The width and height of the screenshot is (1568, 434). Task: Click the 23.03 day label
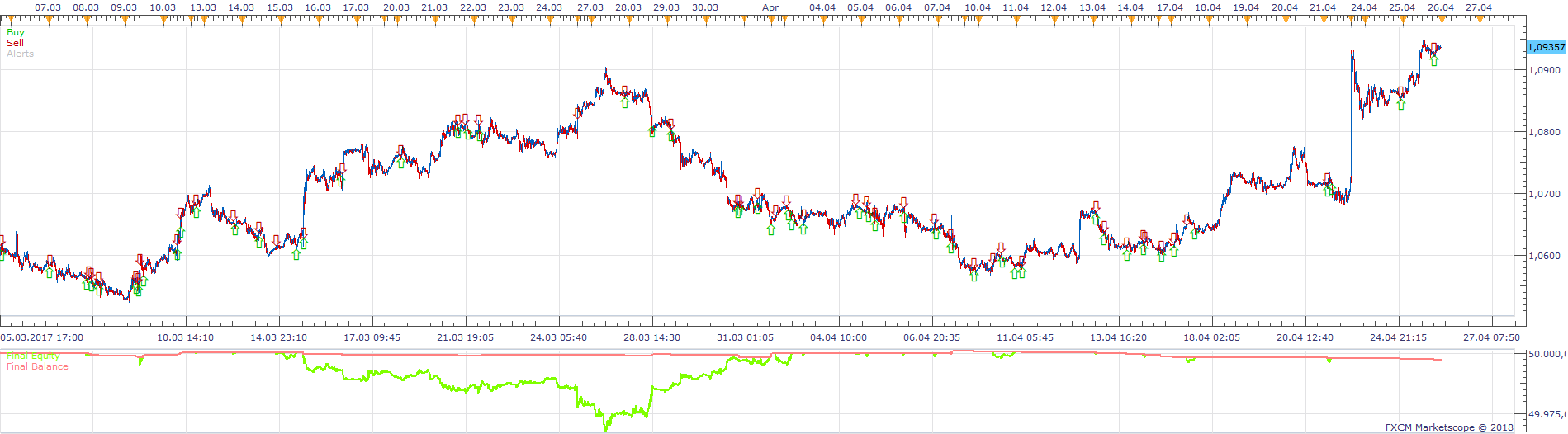click(511, 7)
